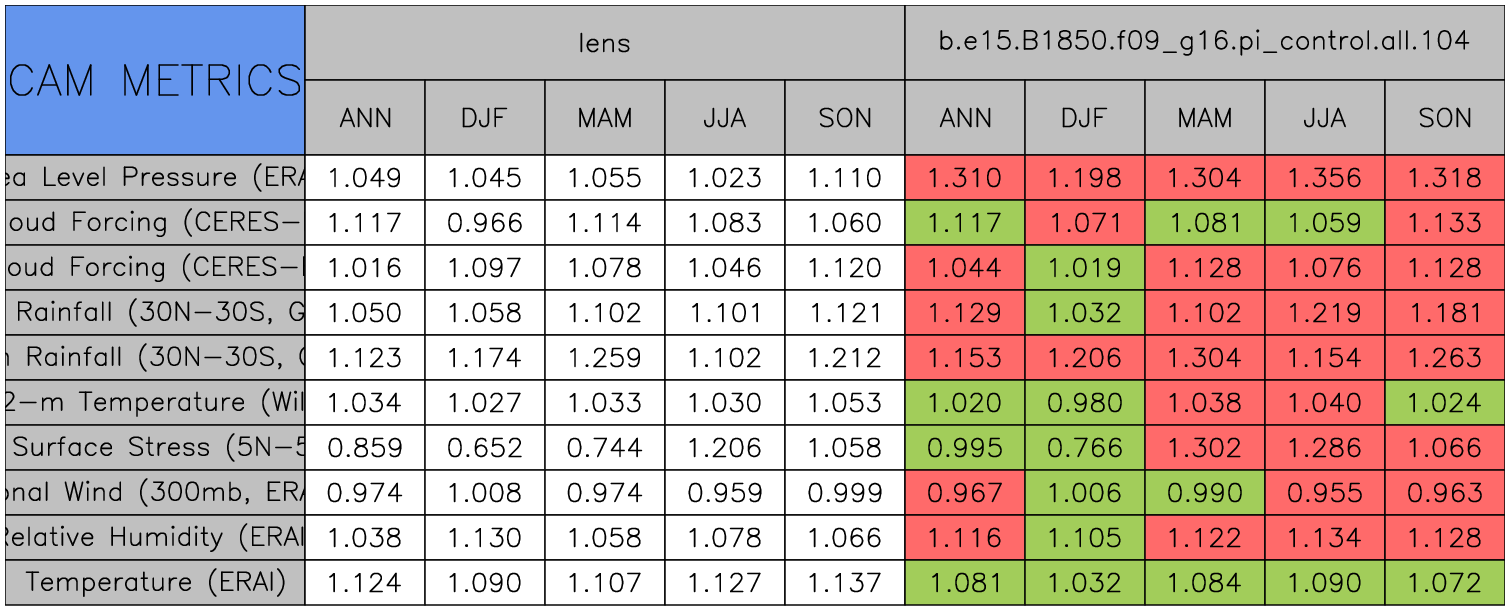Select the lens group header
This screenshot has height=611, width=1510.
point(604,42)
